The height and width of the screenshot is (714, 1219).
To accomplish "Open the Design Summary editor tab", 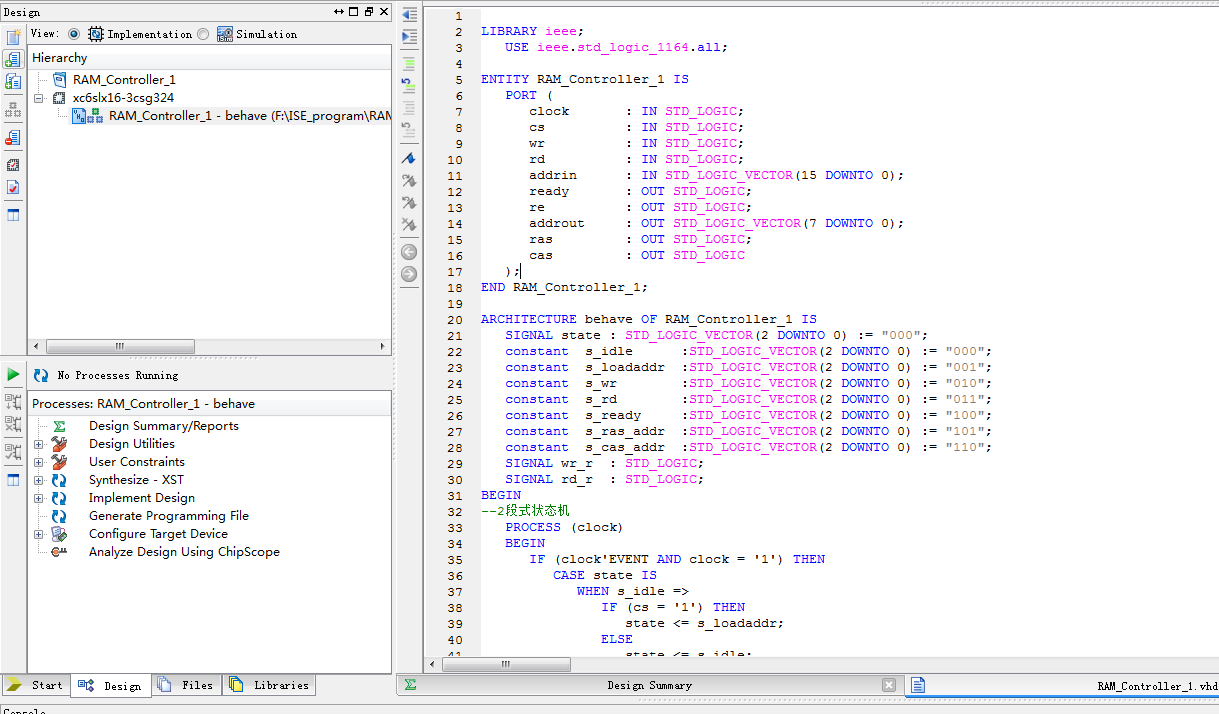I will [x=649, y=685].
